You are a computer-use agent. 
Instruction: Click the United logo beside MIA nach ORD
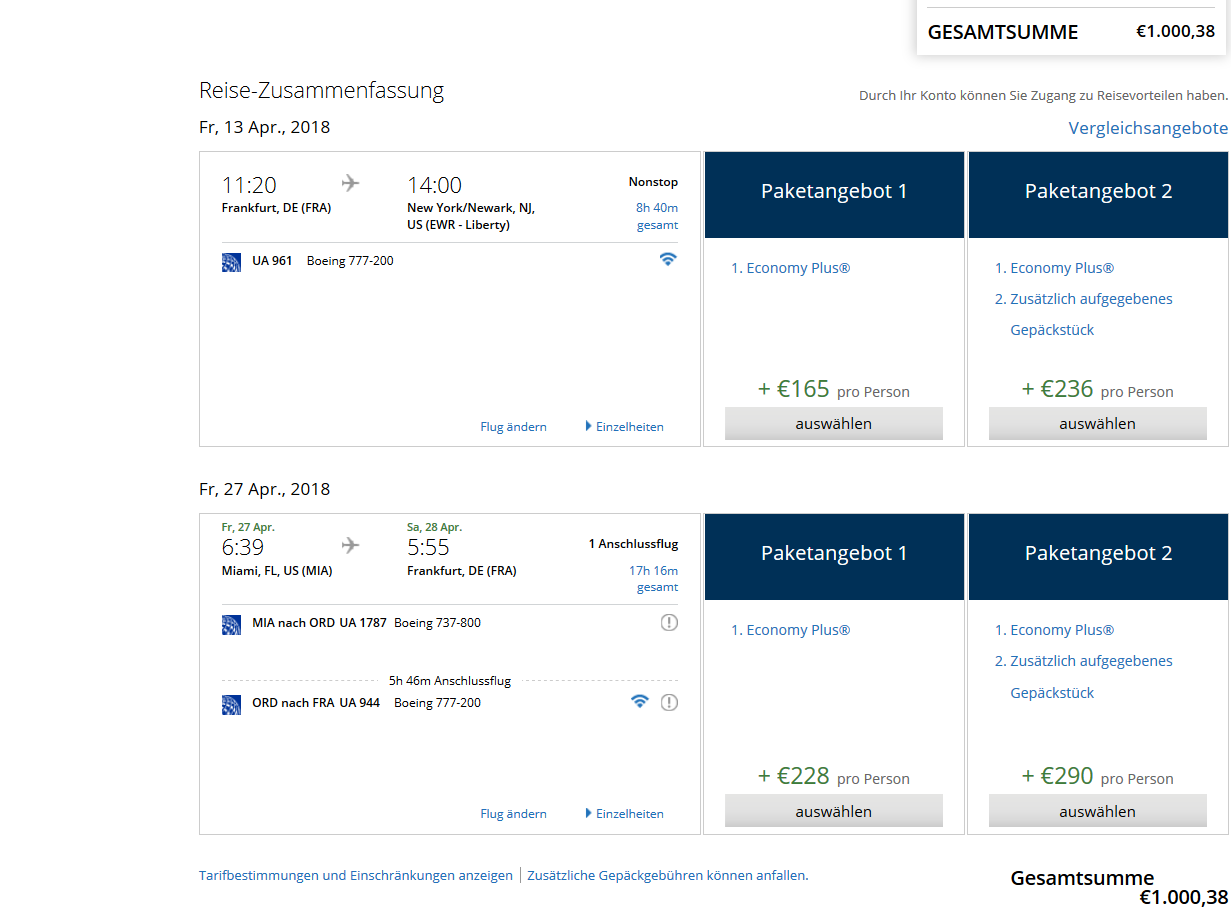coord(231,624)
